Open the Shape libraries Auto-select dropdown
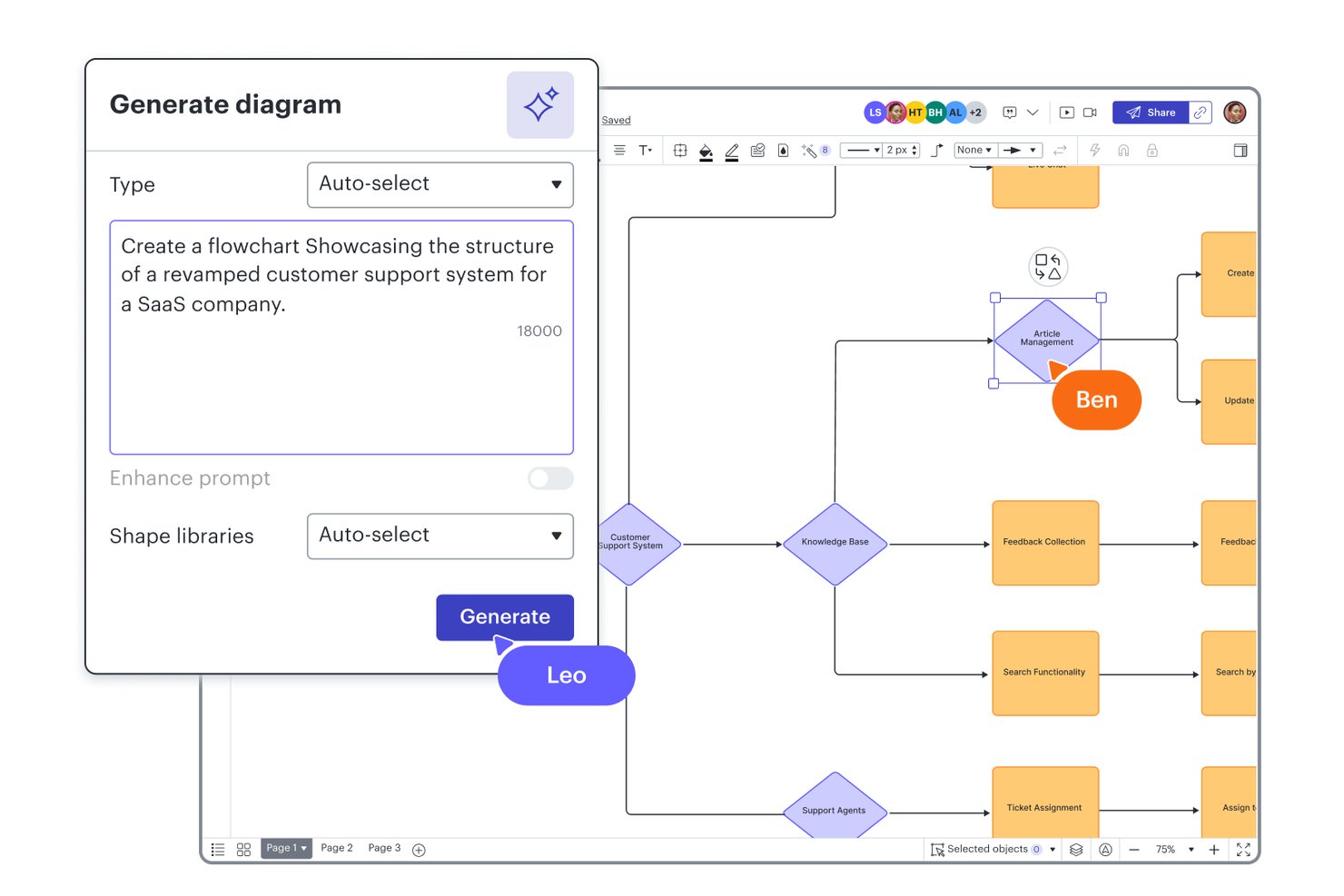1344x896 pixels. [440, 536]
